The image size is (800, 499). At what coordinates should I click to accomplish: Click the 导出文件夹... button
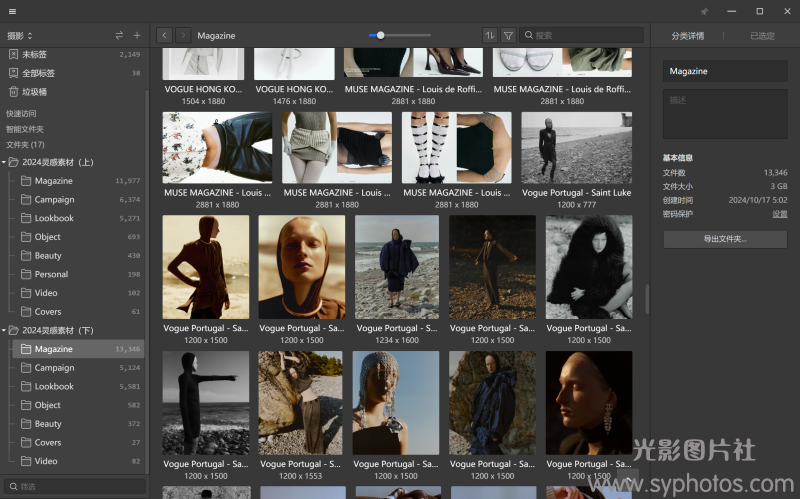click(725, 239)
